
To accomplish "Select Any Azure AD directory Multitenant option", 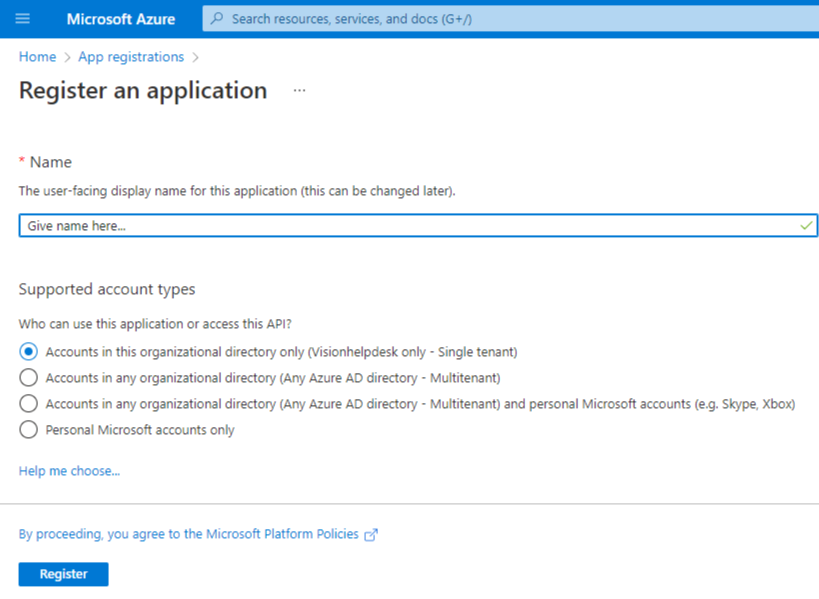I will 28,378.
